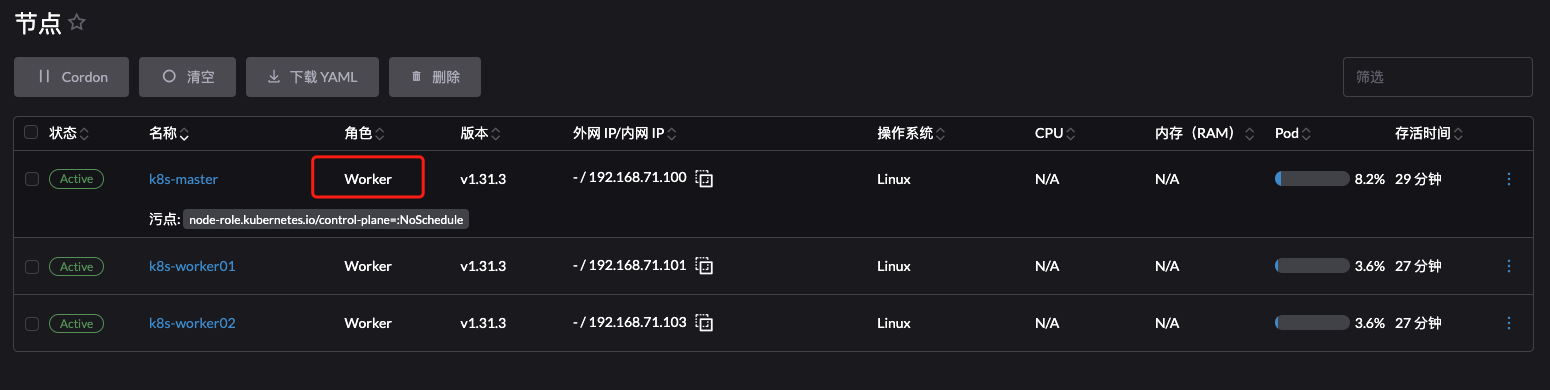The width and height of the screenshot is (1550, 390).
Task: Copy k8s-worker01 IP address 192.168.71.101
Action: (706, 266)
